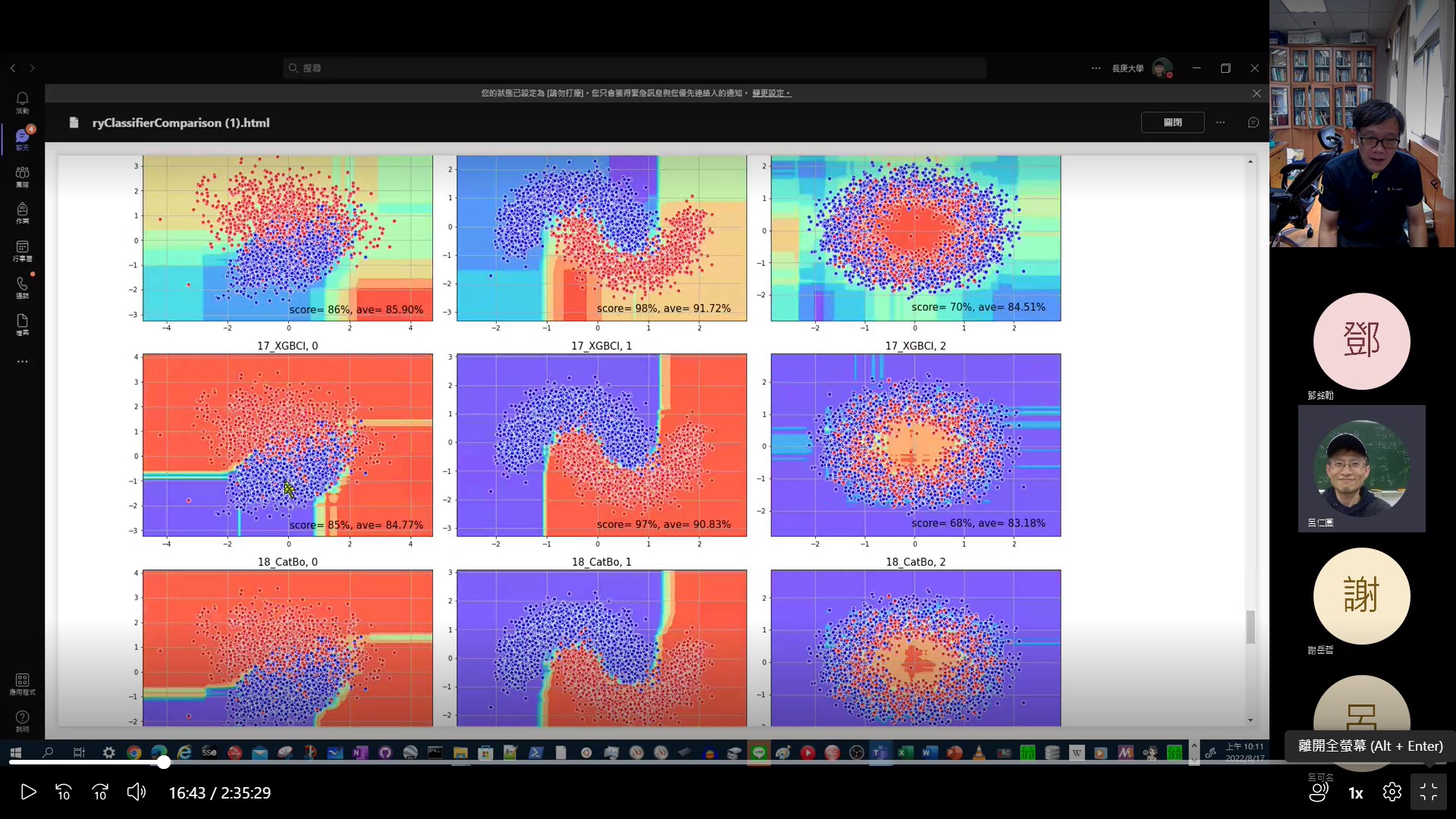Open OneNote from the taskbar
This screenshot has height=819, width=1456.
click(x=360, y=752)
